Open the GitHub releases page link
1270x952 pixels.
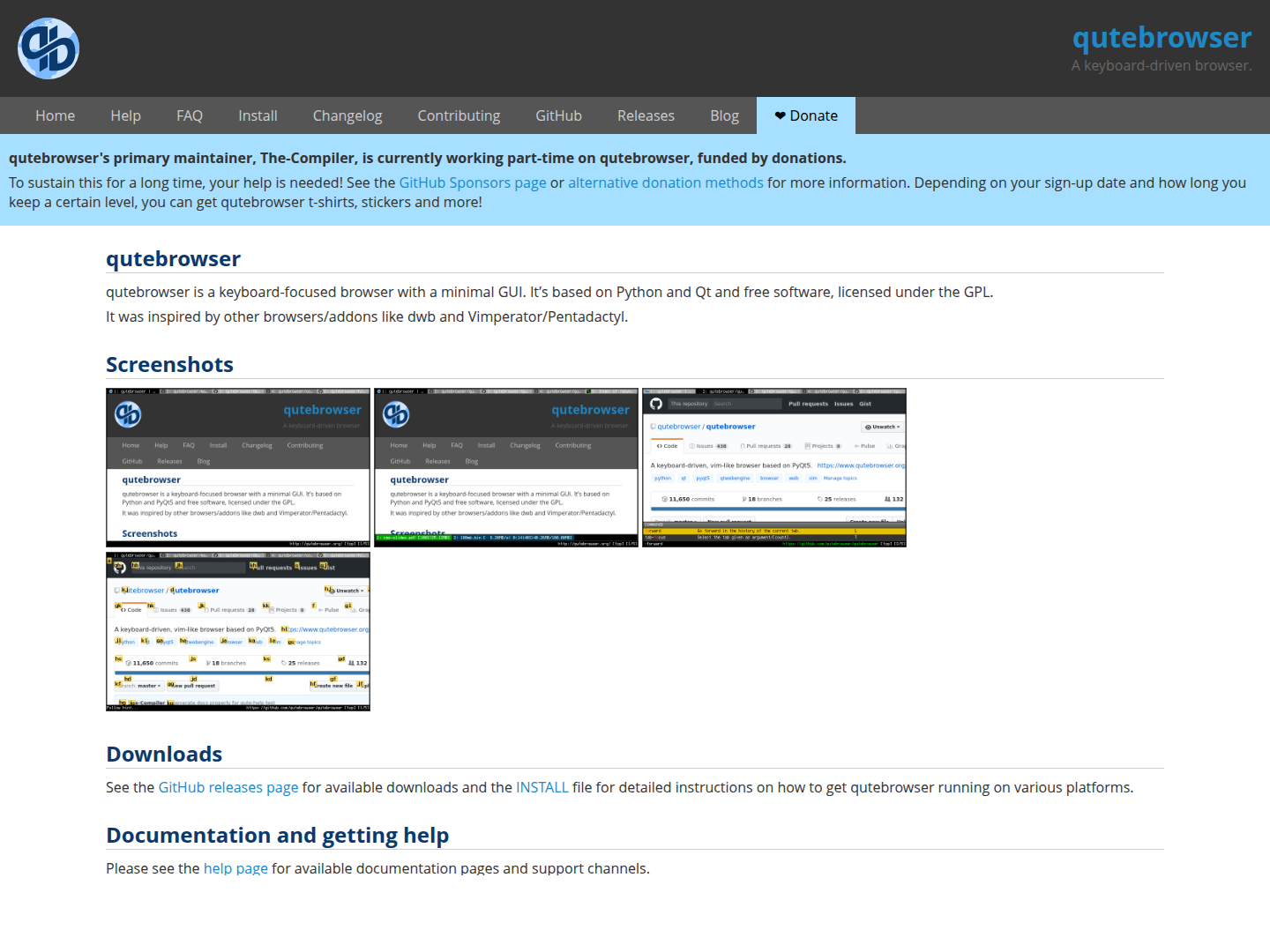click(x=228, y=787)
